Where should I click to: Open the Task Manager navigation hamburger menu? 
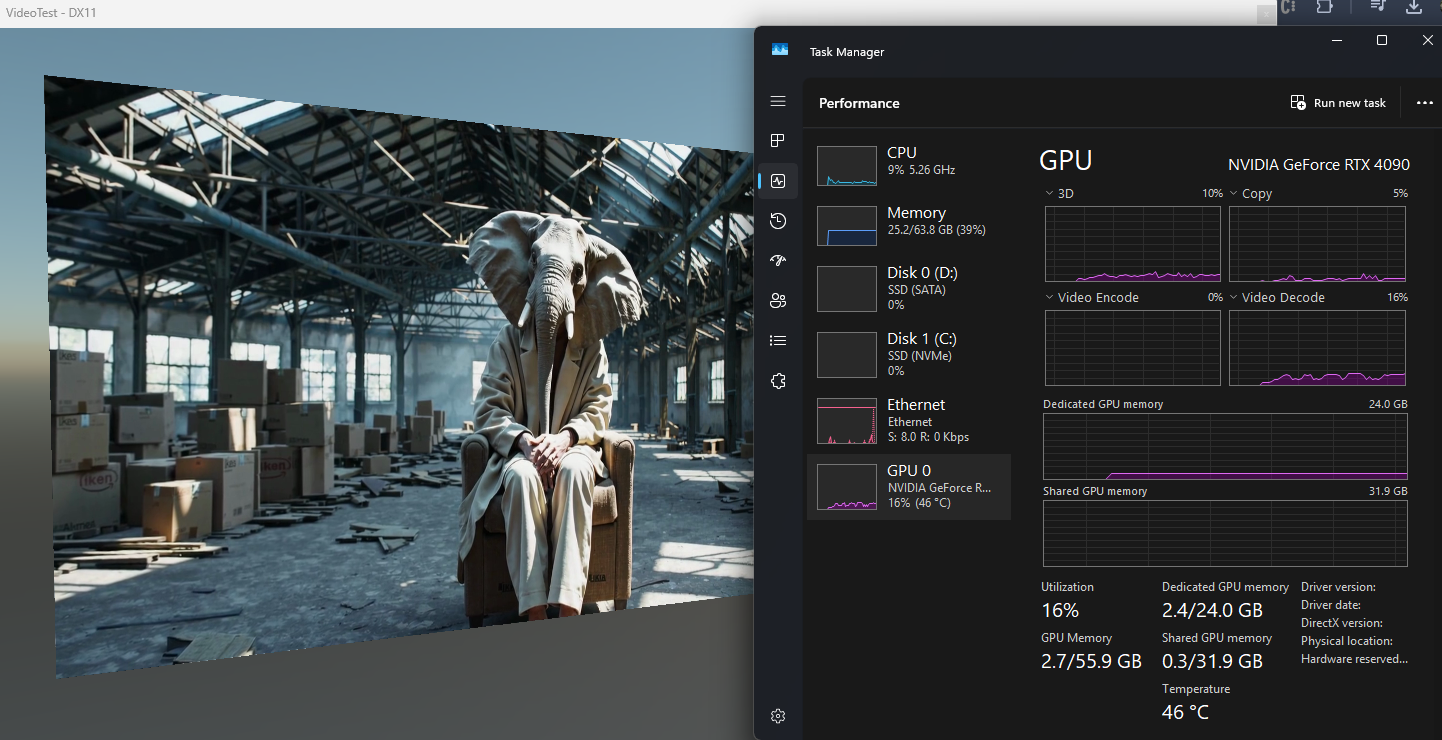tap(778, 102)
